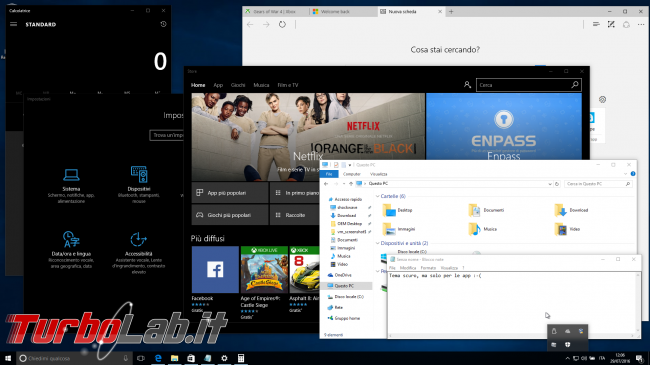650x365 pixels.
Task: Select Musica tab in Store
Action: (x=261, y=85)
